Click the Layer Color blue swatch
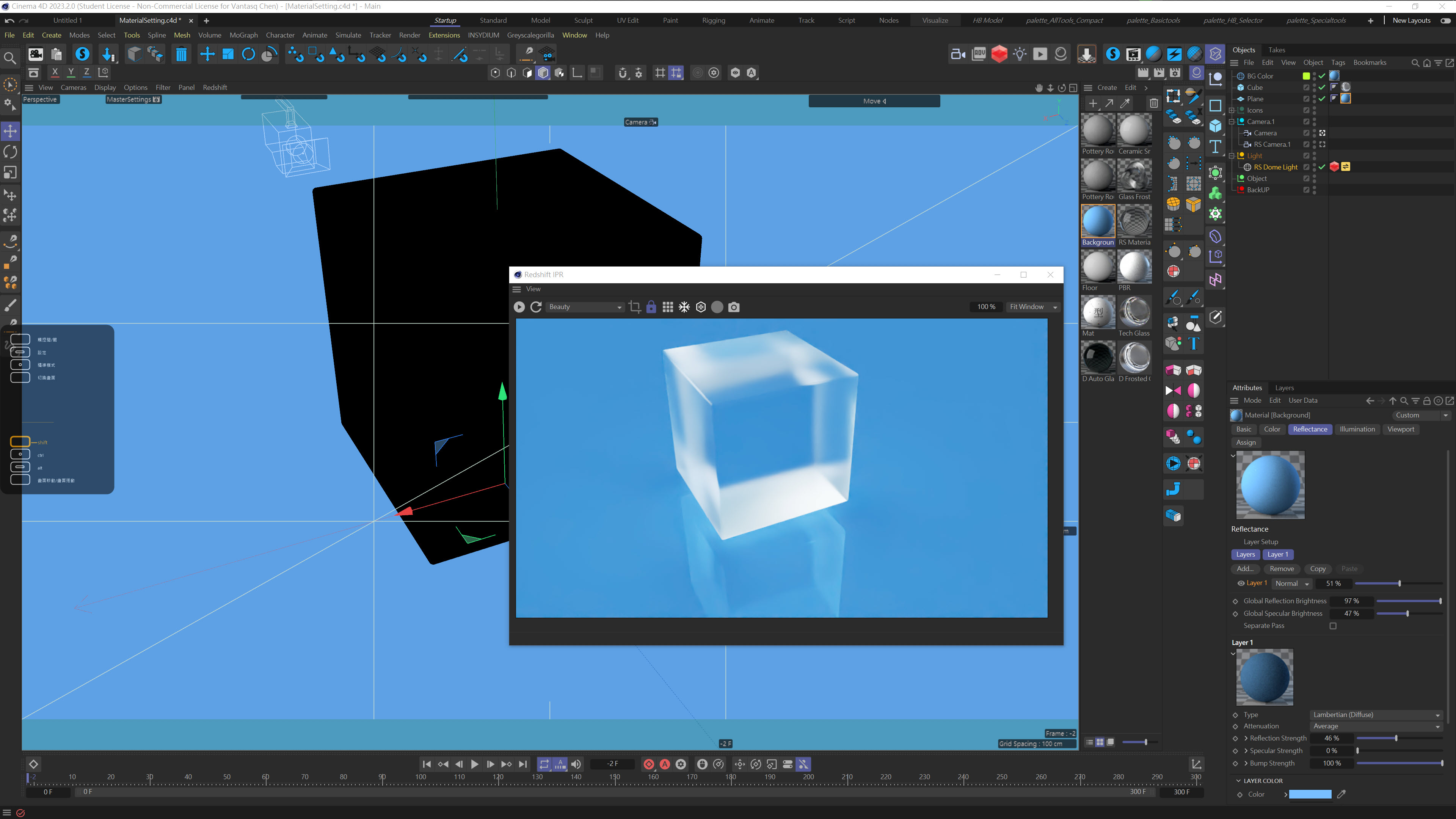 1310,794
